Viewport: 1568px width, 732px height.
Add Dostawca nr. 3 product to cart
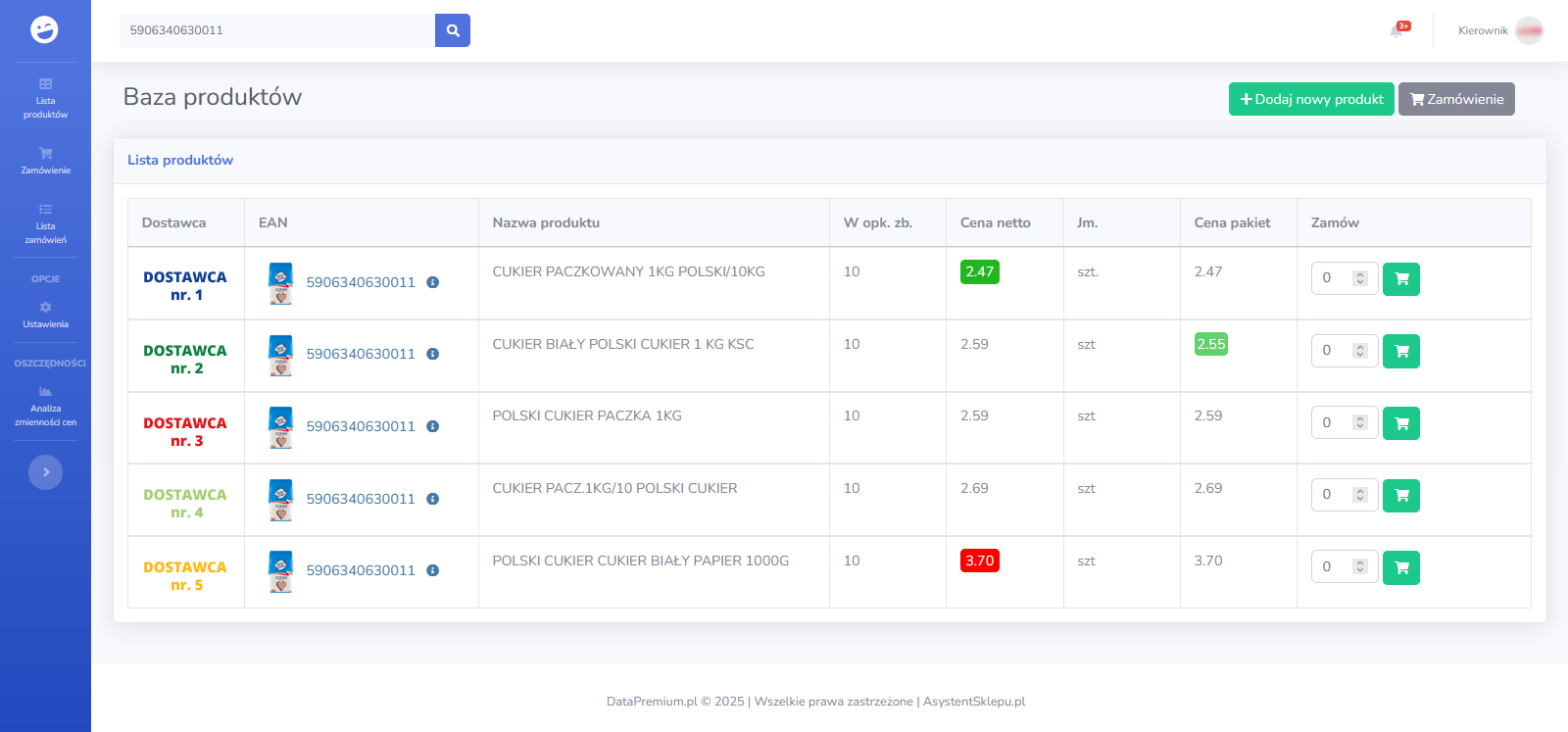tap(1400, 423)
